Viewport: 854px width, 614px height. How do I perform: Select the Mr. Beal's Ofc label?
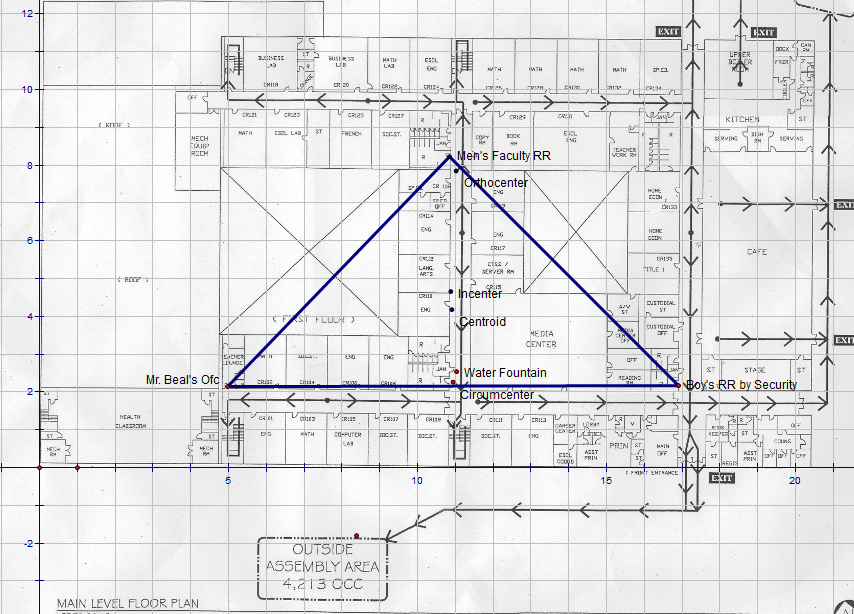coord(182,380)
